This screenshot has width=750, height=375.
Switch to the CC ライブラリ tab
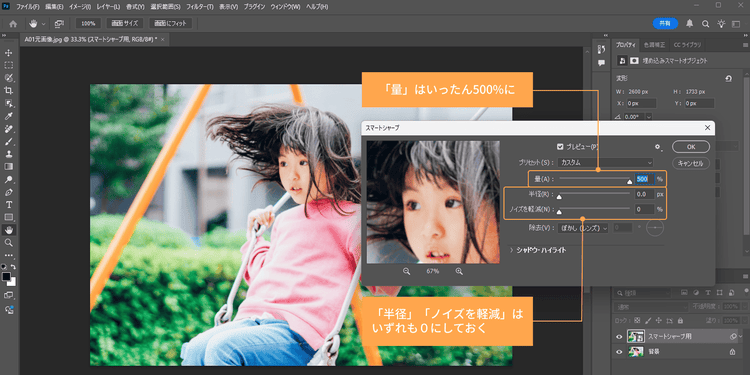tap(687, 45)
